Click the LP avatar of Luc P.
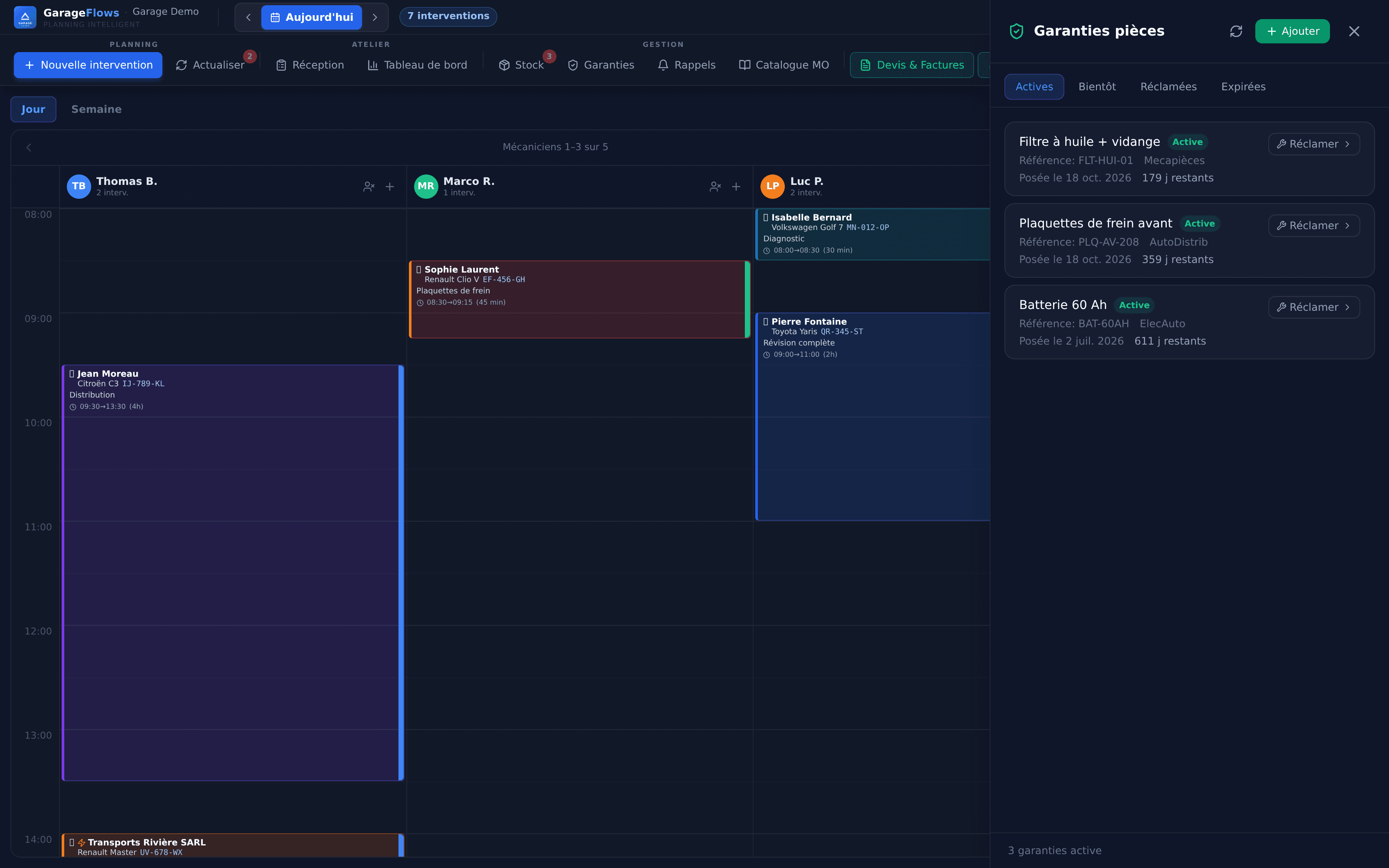 pos(773,186)
